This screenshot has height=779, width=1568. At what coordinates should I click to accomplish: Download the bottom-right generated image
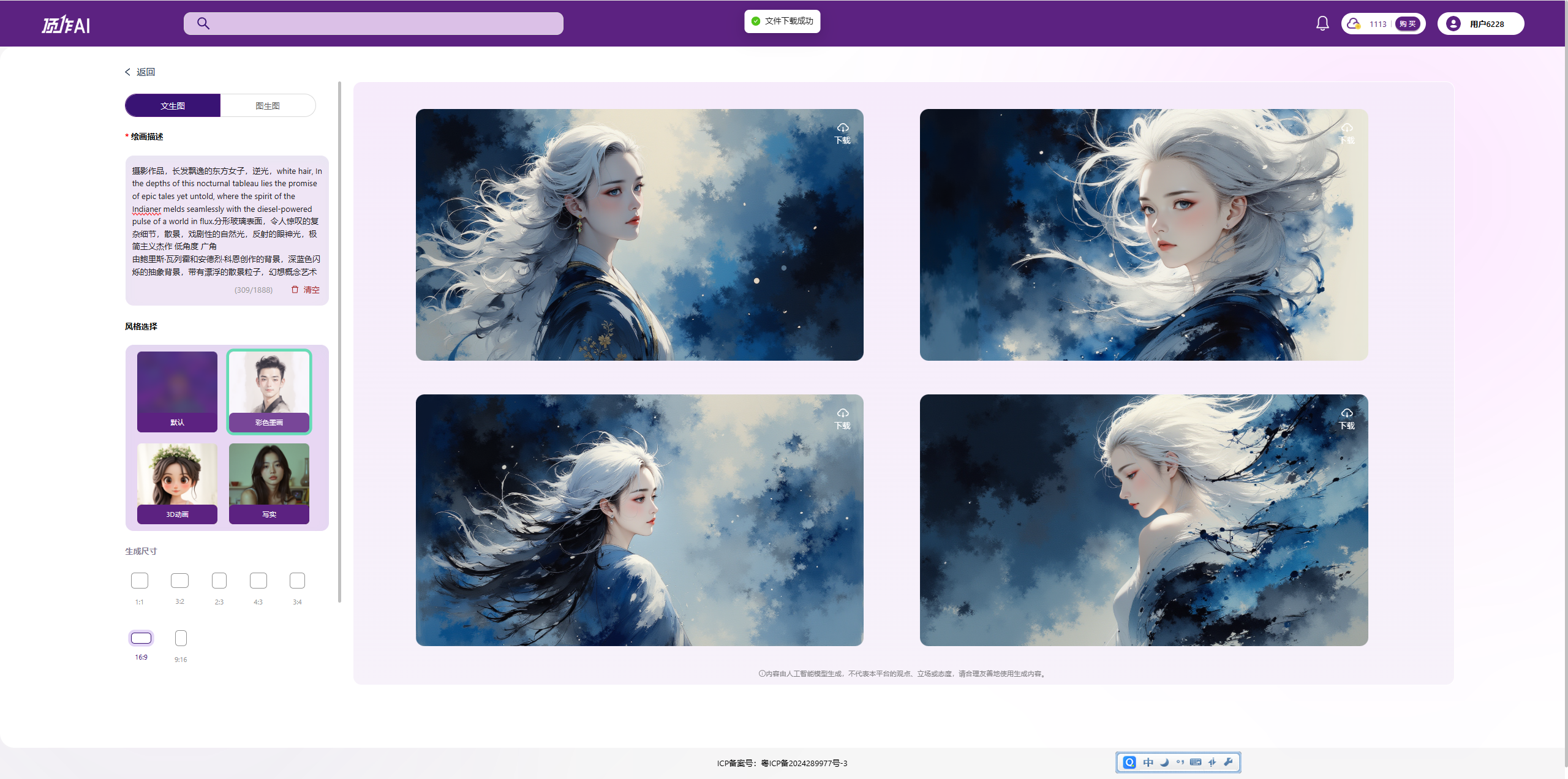pyautogui.click(x=1346, y=418)
